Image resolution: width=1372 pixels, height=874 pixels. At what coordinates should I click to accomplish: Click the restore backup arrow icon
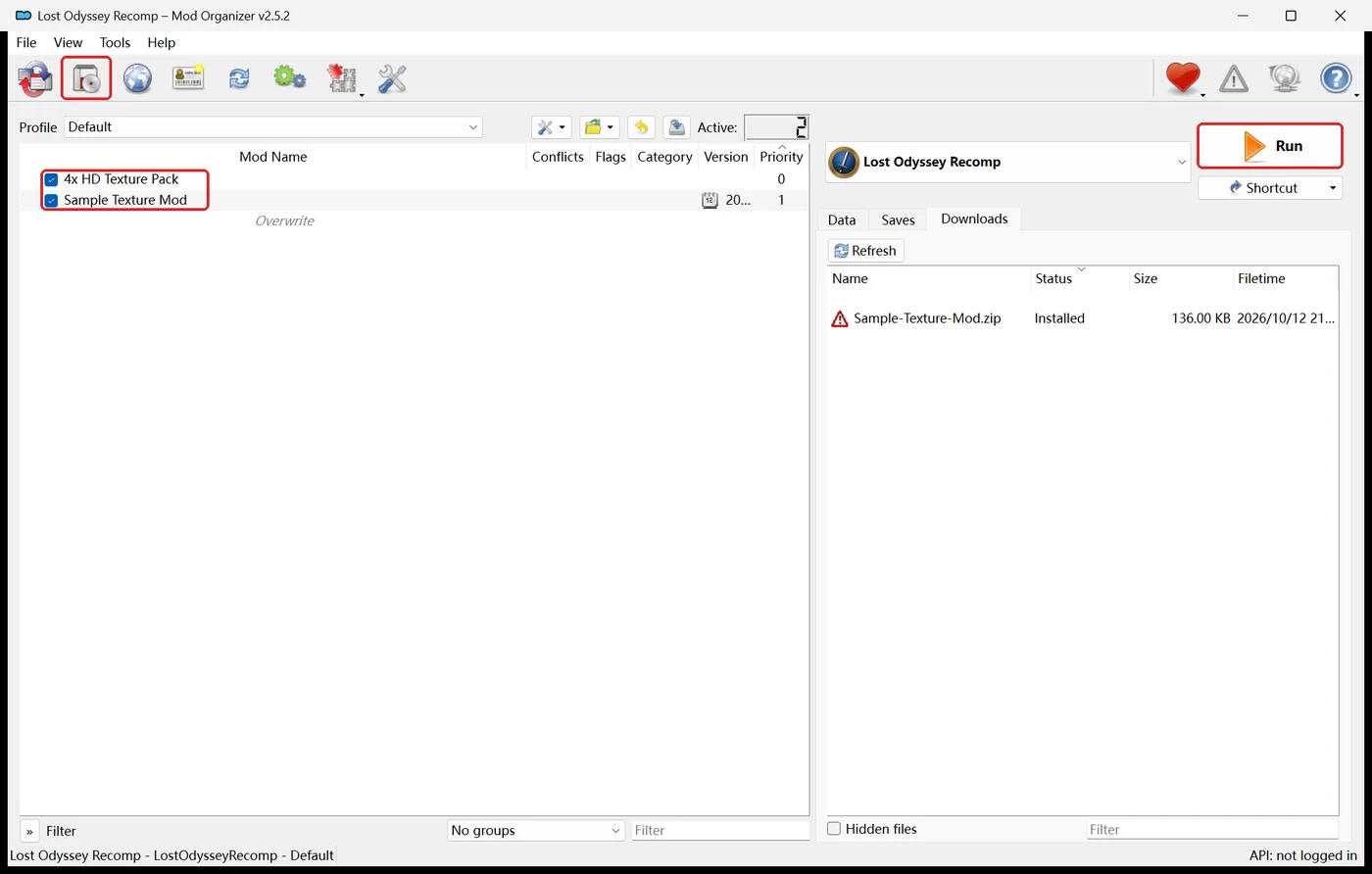click(641, 127)
